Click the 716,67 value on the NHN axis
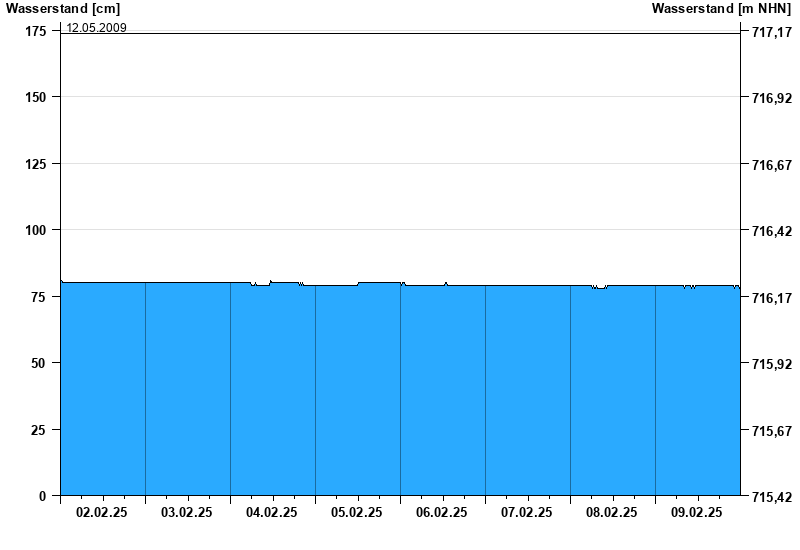This screenshot has height=550, width=800. pos(771,165)
